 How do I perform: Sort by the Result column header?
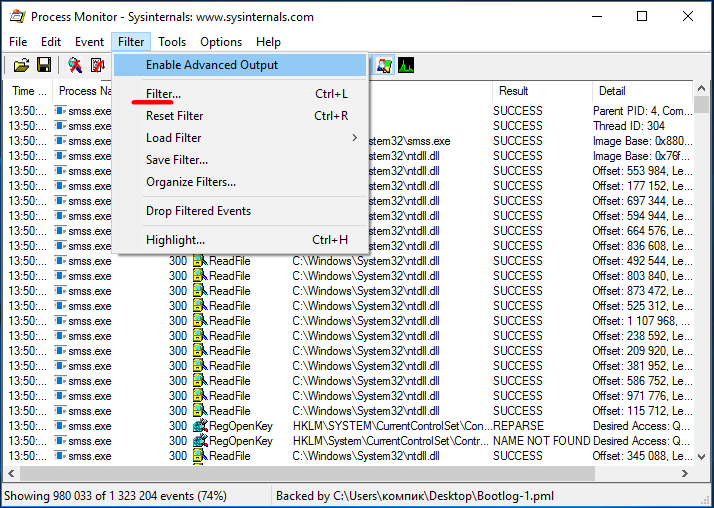tap(542, 91)
